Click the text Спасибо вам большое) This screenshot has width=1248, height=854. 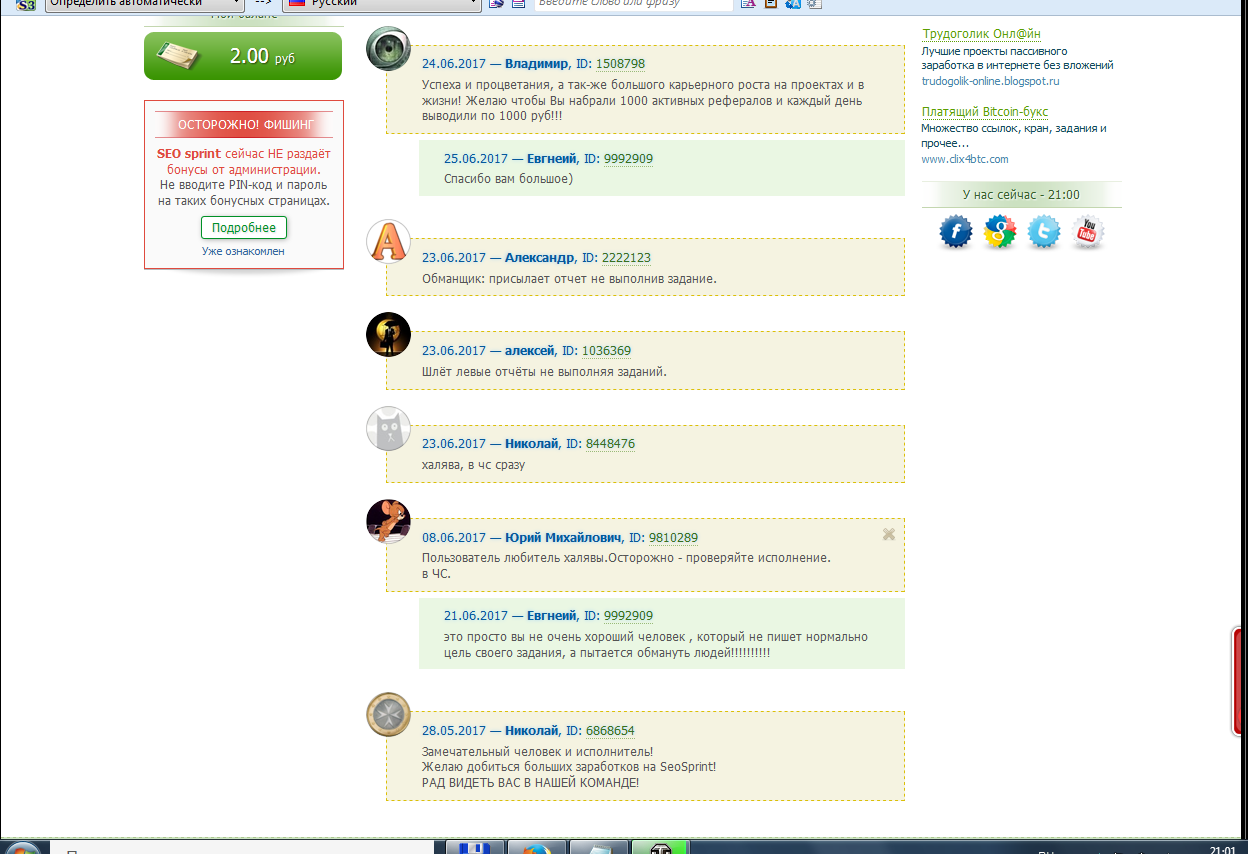[508, 179]
